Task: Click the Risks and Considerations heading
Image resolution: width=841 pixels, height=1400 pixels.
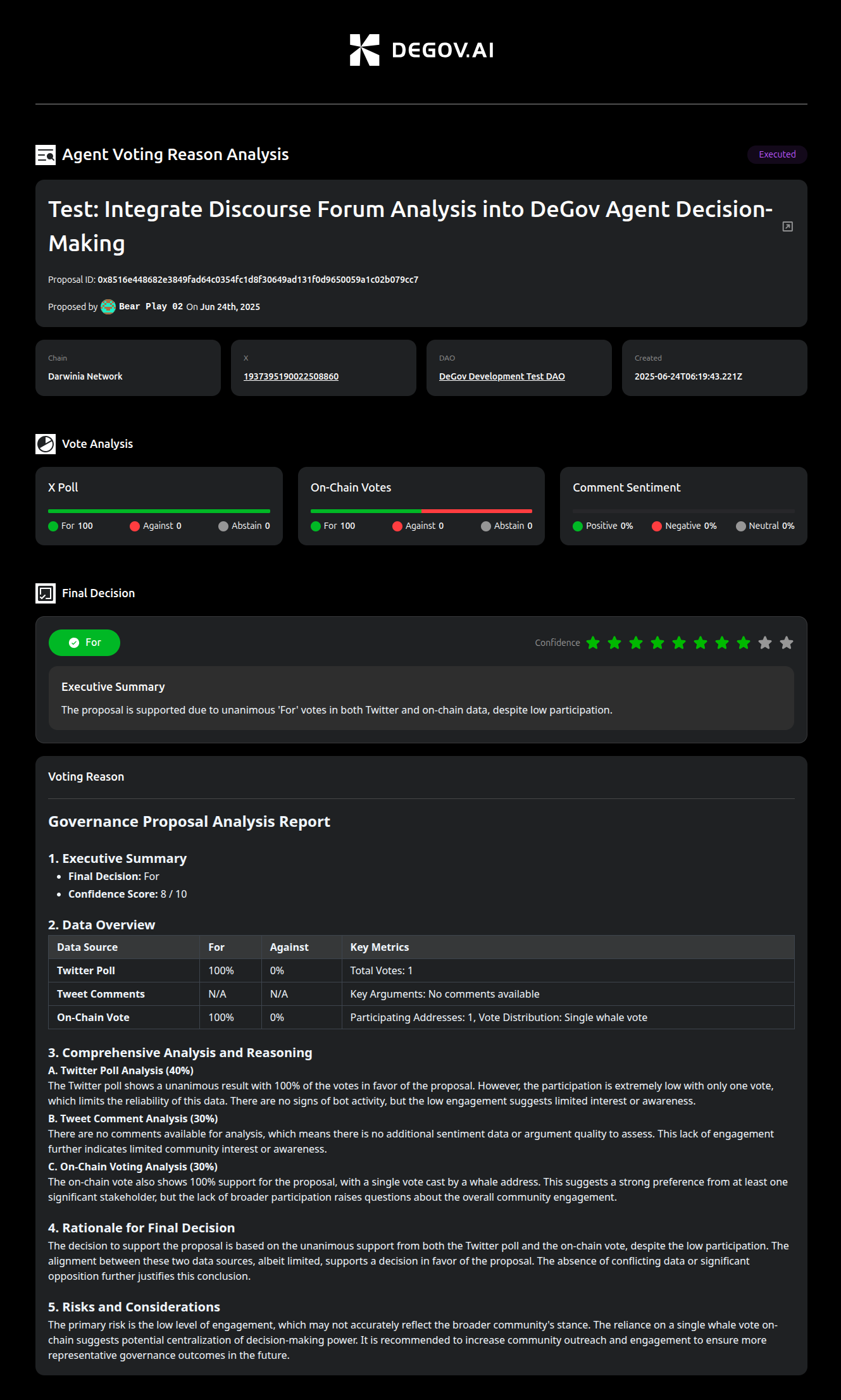Action: 134,1307
